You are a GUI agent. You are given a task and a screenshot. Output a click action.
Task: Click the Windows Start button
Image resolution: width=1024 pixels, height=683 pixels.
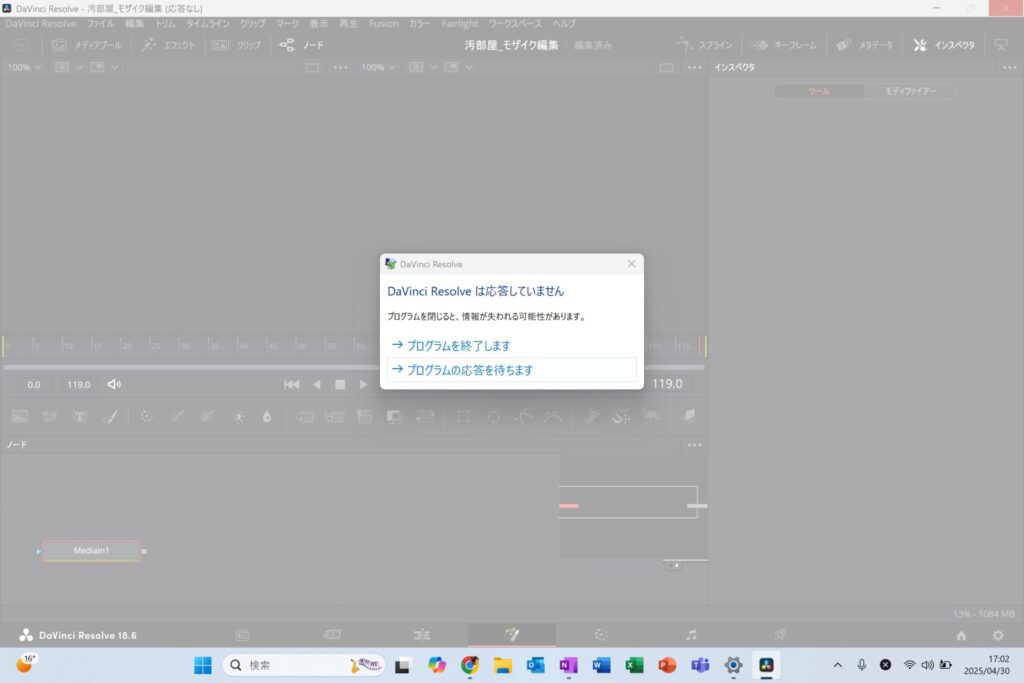click(202, 665)
